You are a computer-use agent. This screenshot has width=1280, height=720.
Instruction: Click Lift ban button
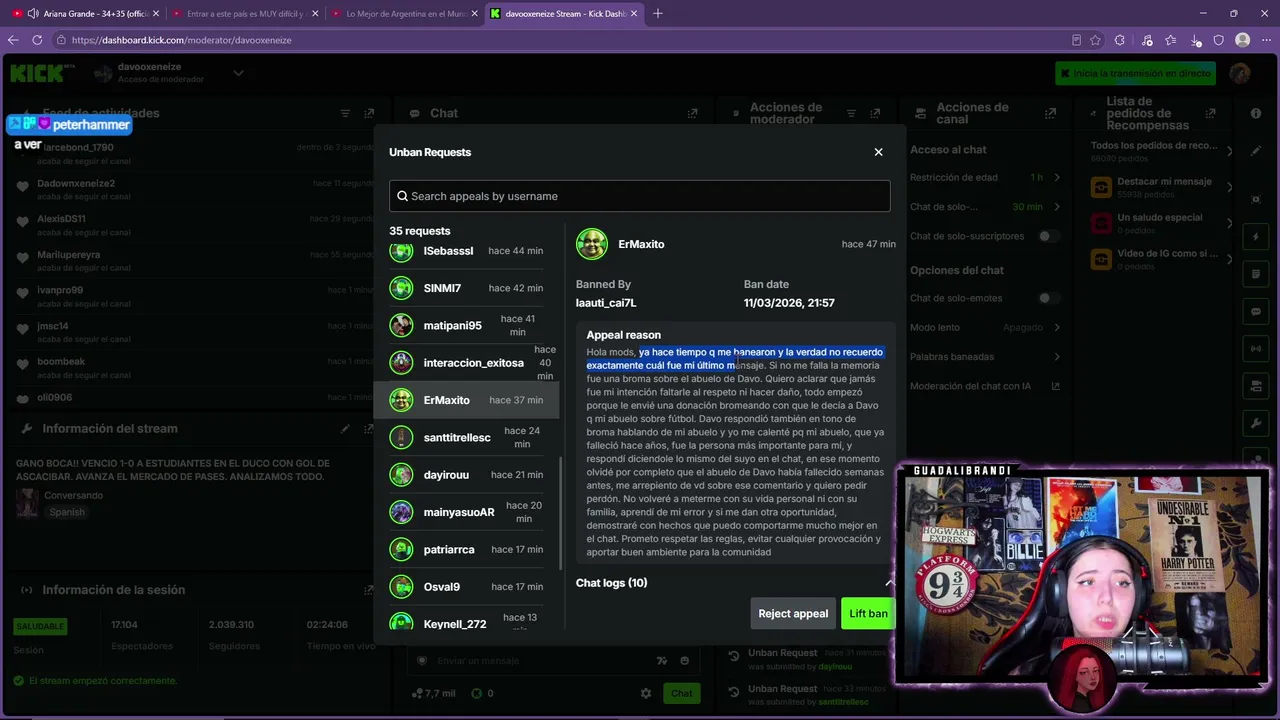coord(868,613)
